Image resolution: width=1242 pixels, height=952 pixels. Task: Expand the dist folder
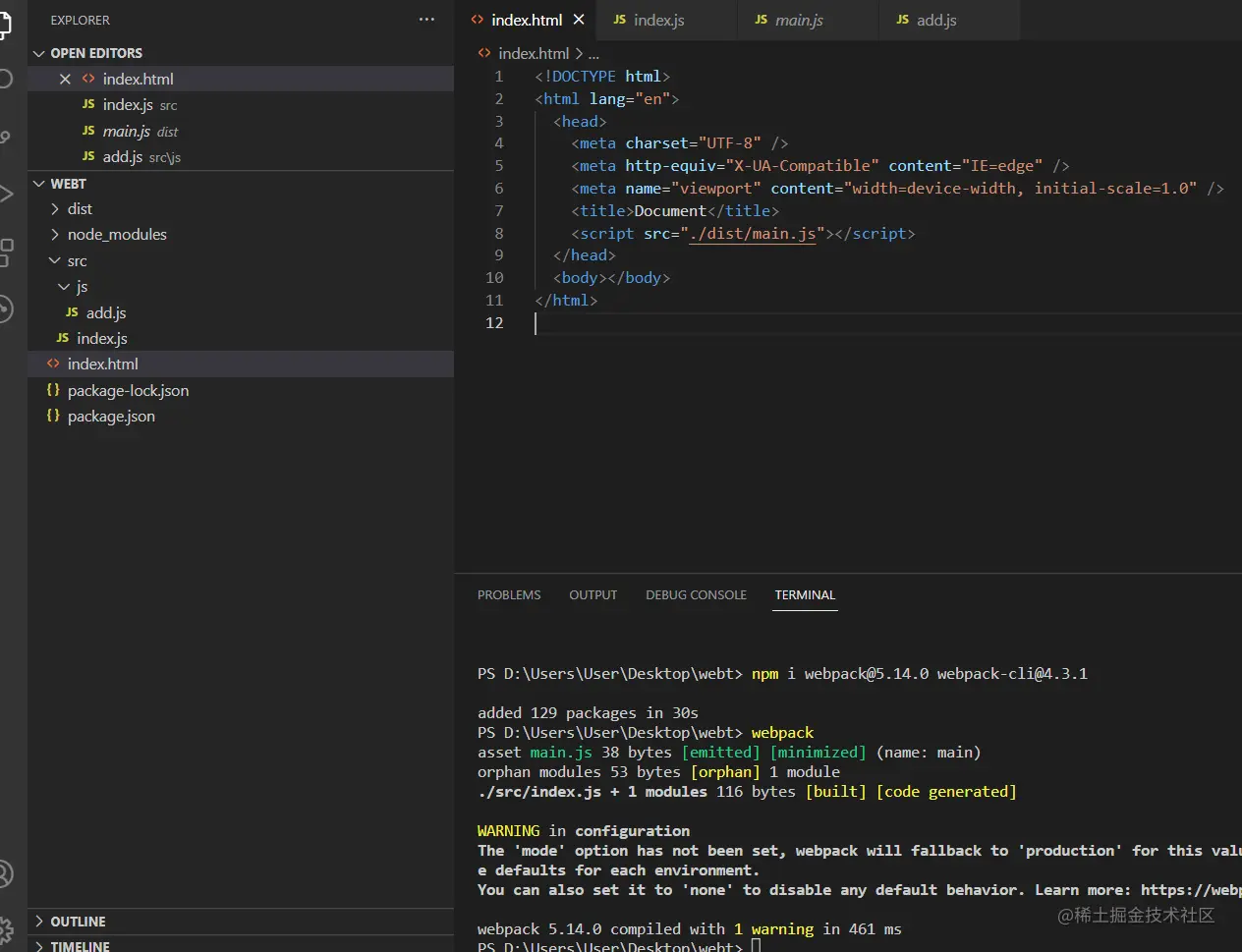tap(80, 208)
